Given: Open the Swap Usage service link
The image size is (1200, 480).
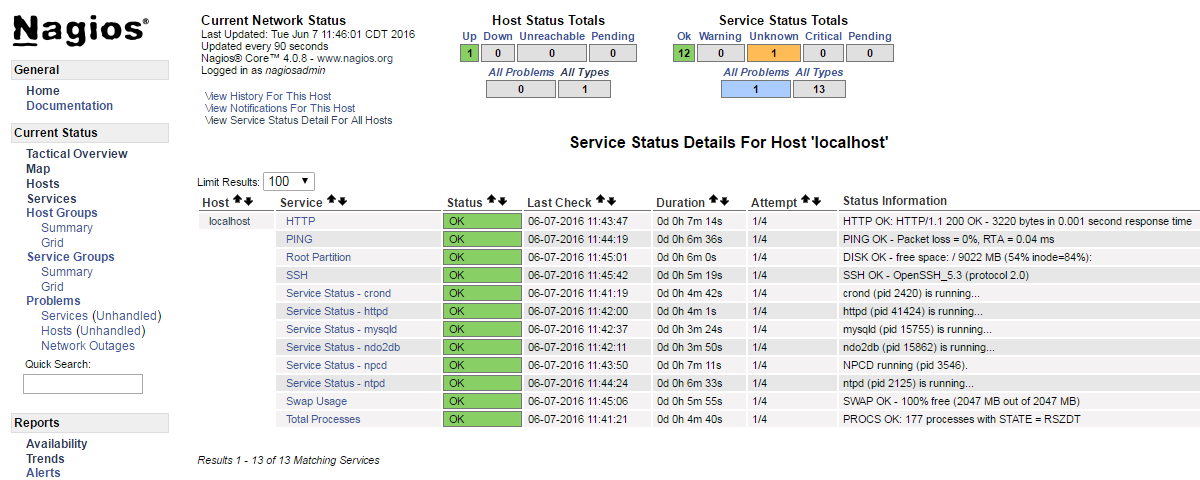Looking at the screenshot, I should (316, 401).
